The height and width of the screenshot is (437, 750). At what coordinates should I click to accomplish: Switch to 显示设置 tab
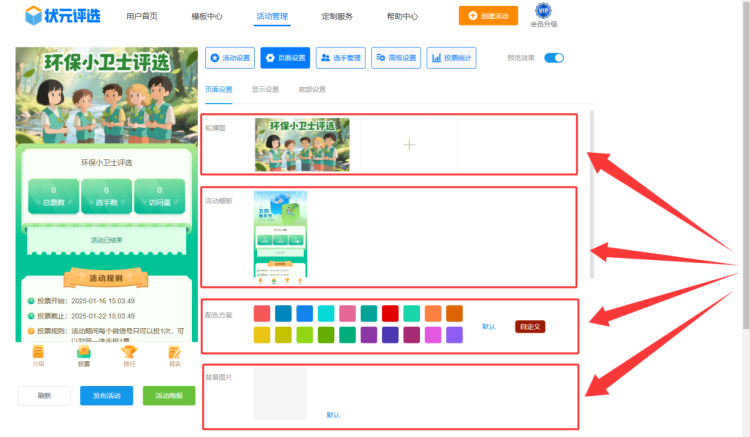click(x=265, y=90)
